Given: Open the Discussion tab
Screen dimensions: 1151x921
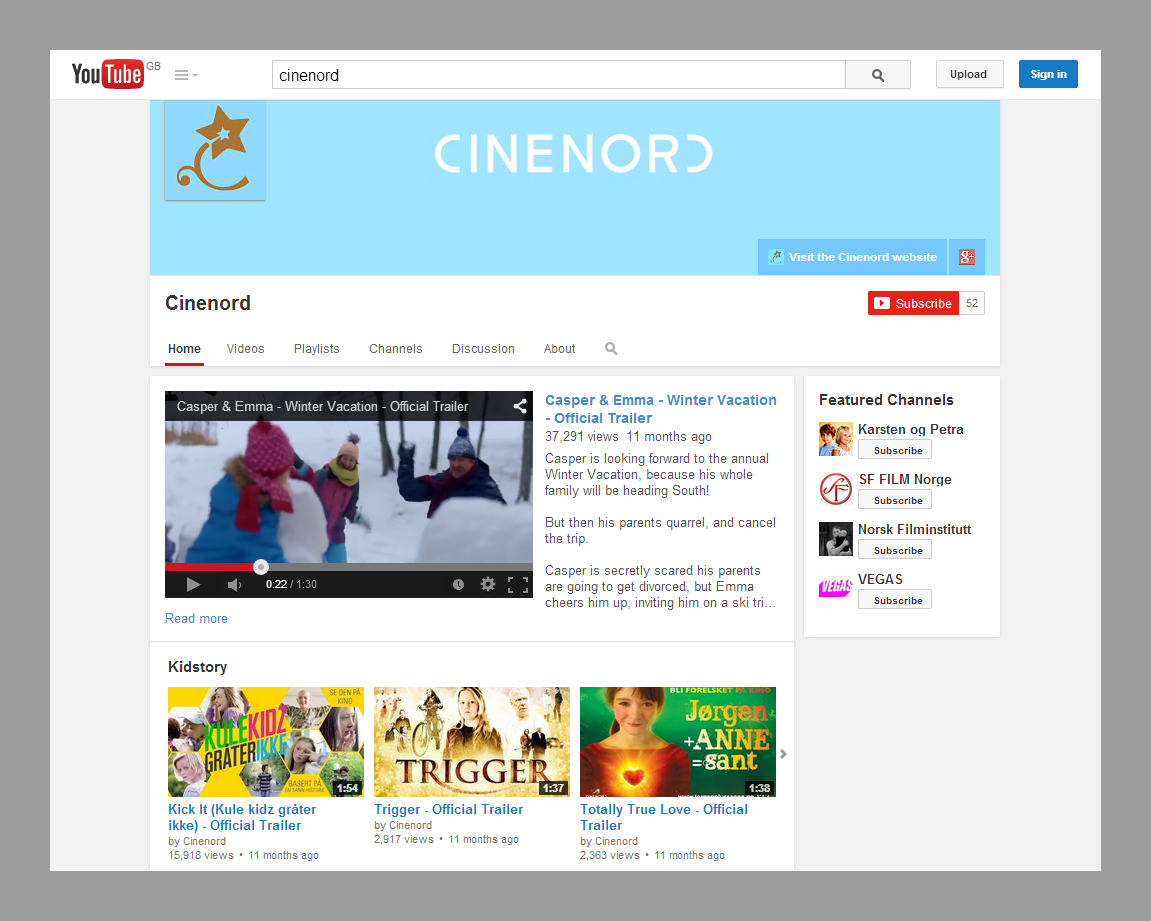Looking at the screenshot, I should pyautogui.click(x=483, y=349).
